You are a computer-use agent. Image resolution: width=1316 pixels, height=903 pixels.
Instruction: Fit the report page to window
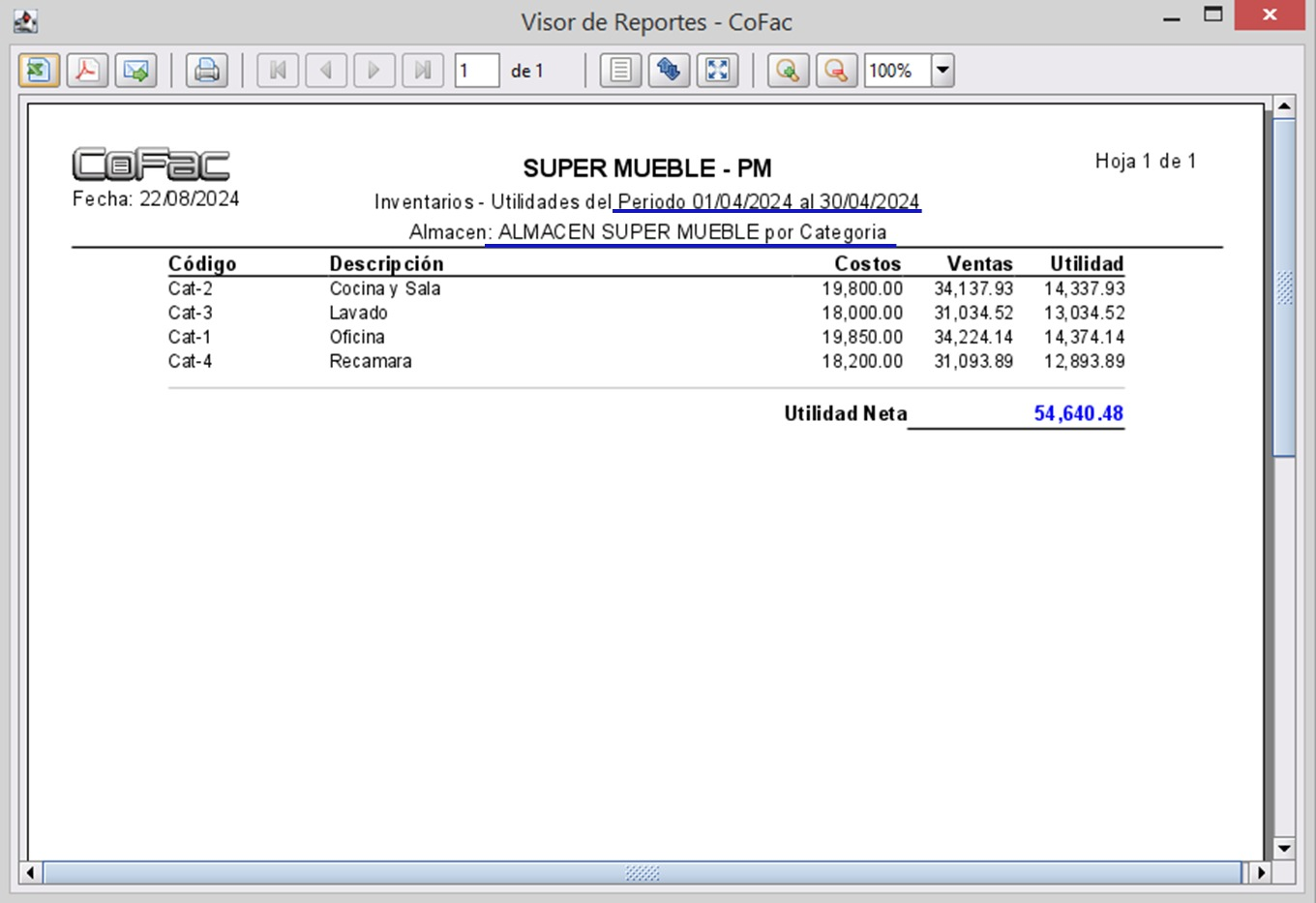click(x=670, y=71)
